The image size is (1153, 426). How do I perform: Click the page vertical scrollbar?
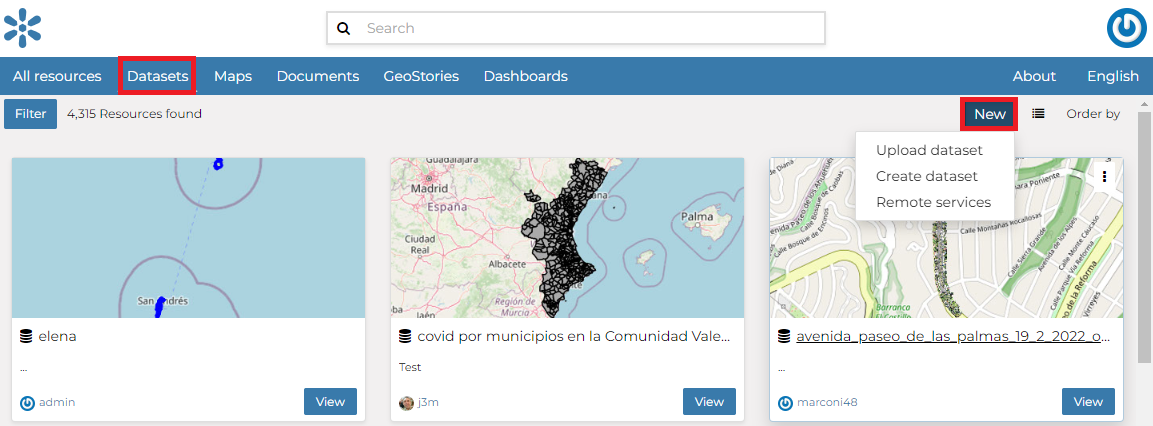(x=1143, y=238)
